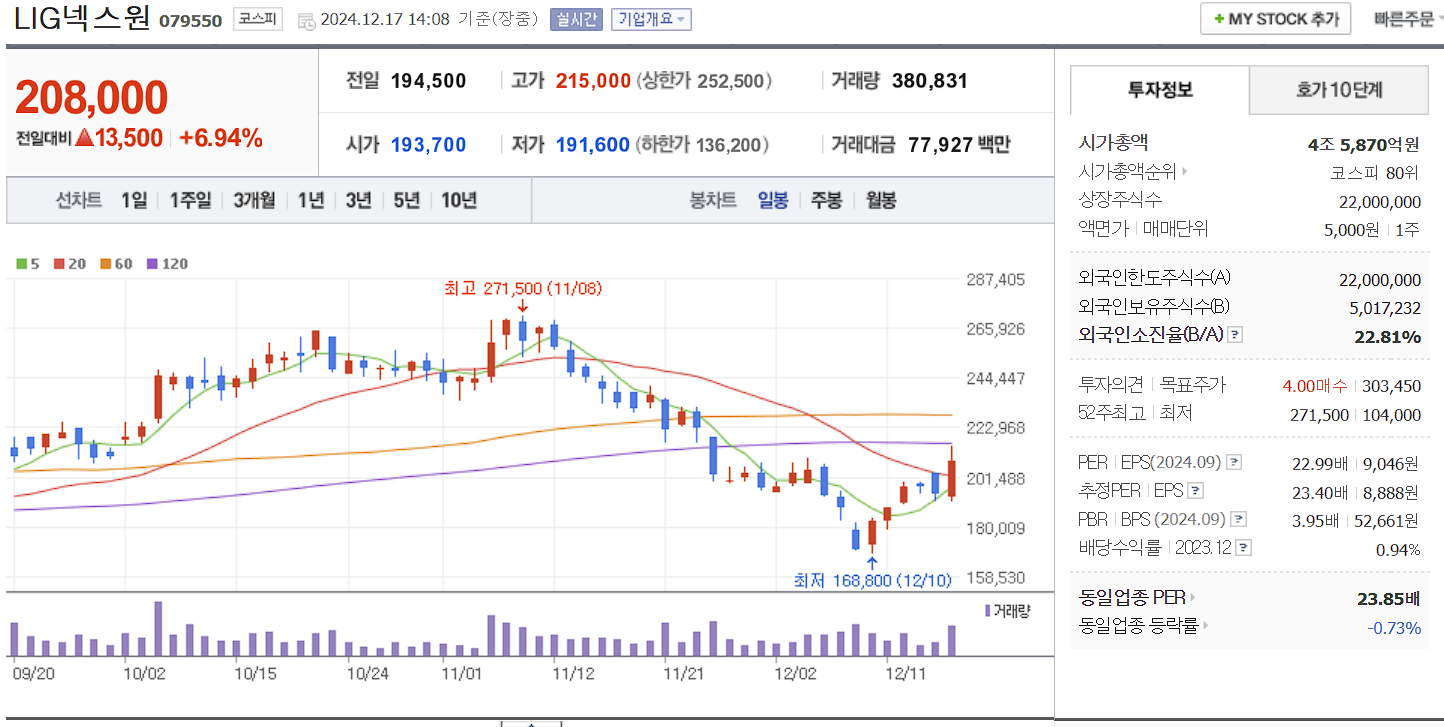Click the help icon next to 외국인소진율(B/A)
This screenshot has height=727, width=1444.
point(1235,335)
